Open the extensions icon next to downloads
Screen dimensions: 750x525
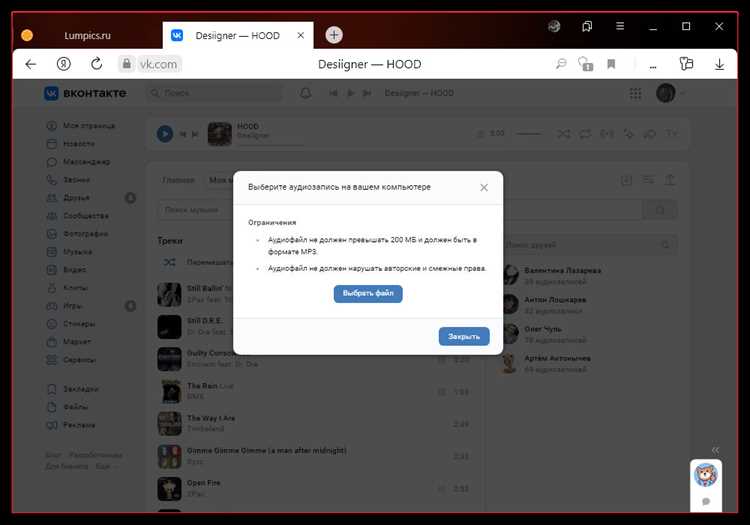pyautogui.click(x=686, y=64)
